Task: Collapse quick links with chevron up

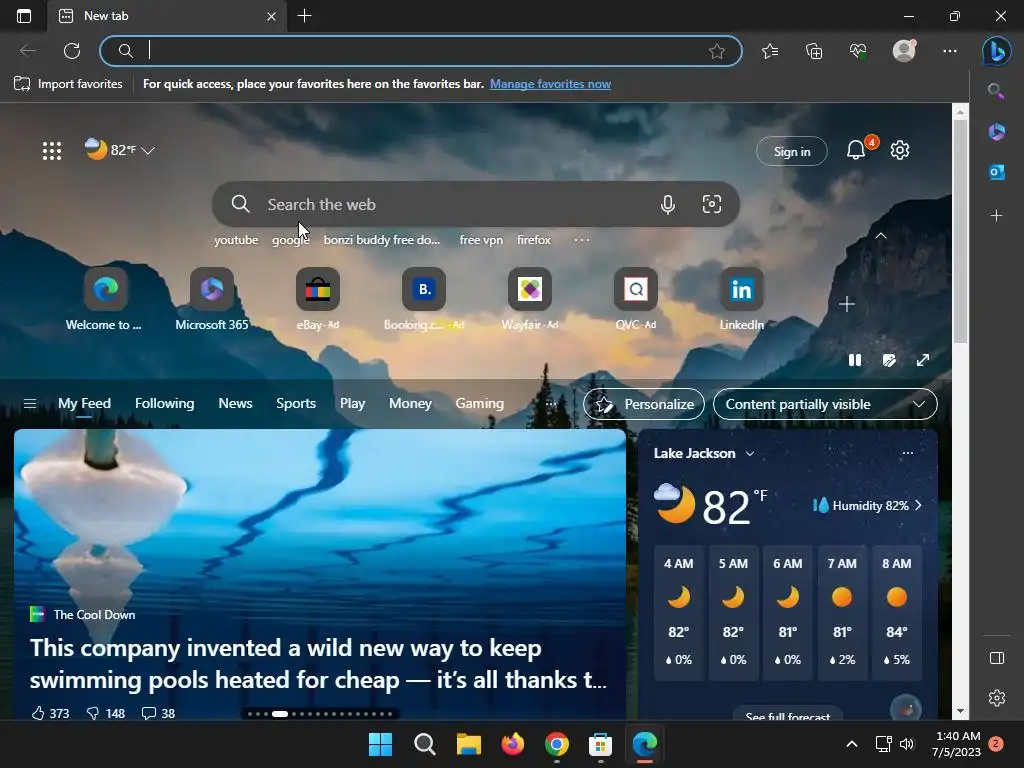Action: (x=881, y=236)
